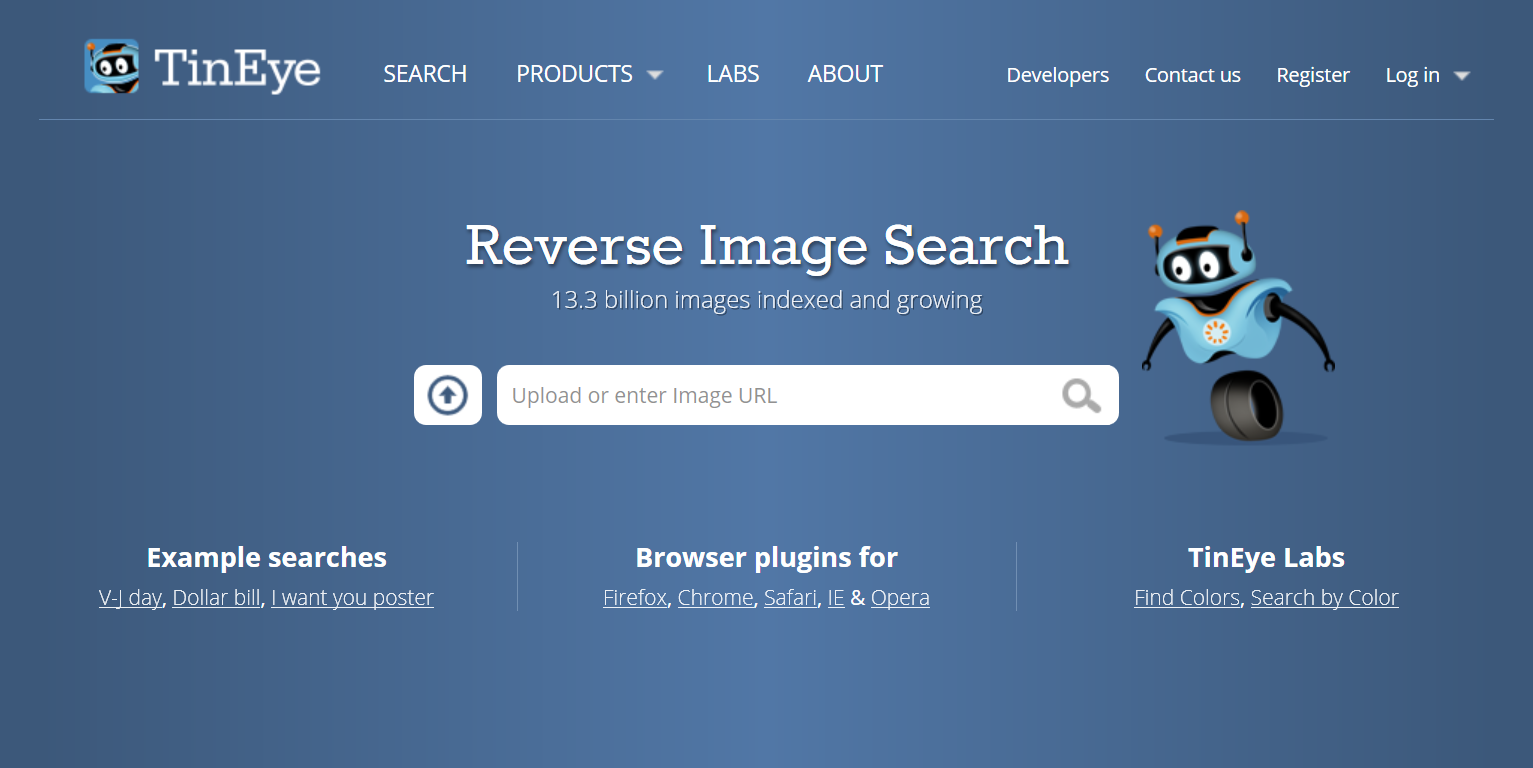Try the V-J day example search
Screen dimensions: 1533x768
click(130, 598)
